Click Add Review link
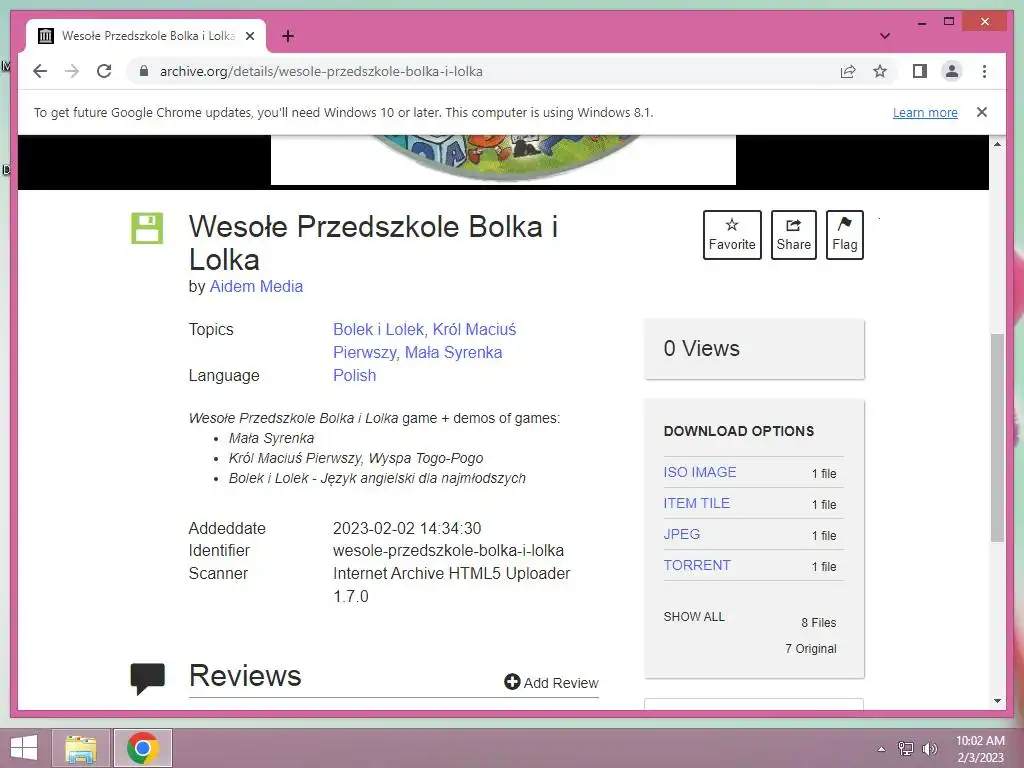1024x768 pixels. click(551, 682)
